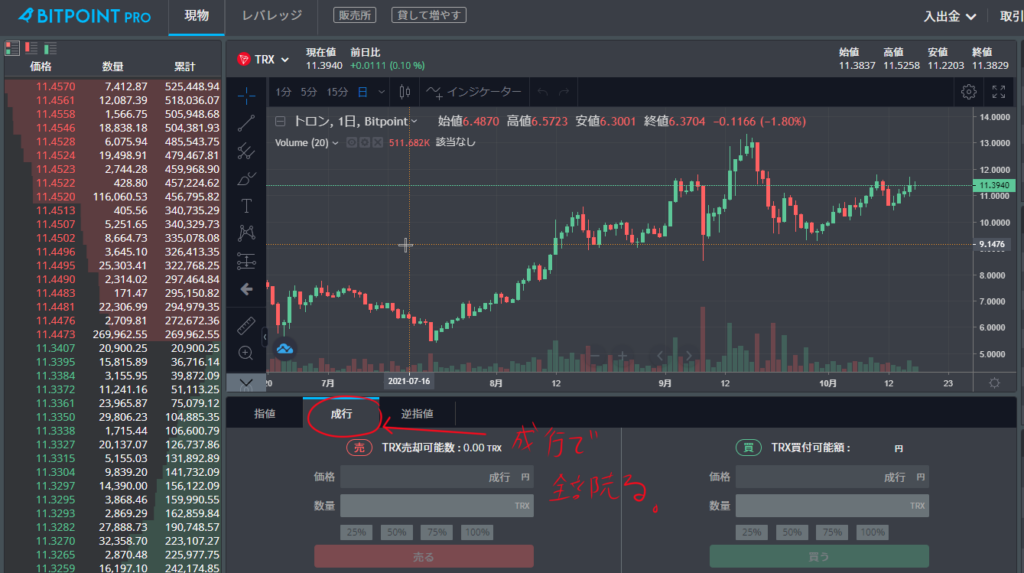This screenshot has height=573, width=1024.
Task: Click the 11.3940 current price label on axis
Action: 994,186
